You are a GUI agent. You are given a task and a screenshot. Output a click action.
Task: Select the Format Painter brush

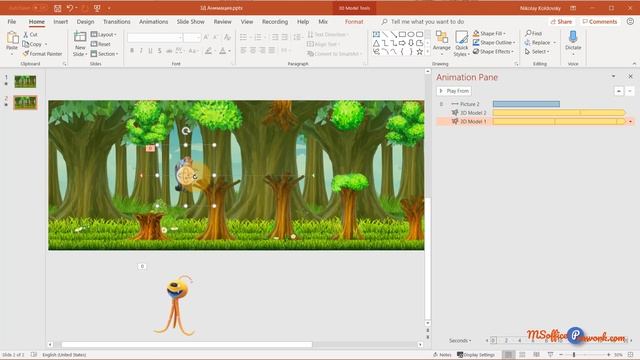click(26, 53)
